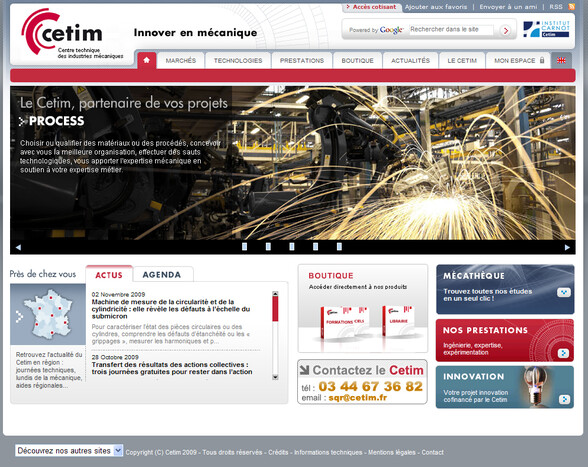Screen dimensions: 588x467
Task: Open the Crédits footer link
Action: (x=278, y=452)
